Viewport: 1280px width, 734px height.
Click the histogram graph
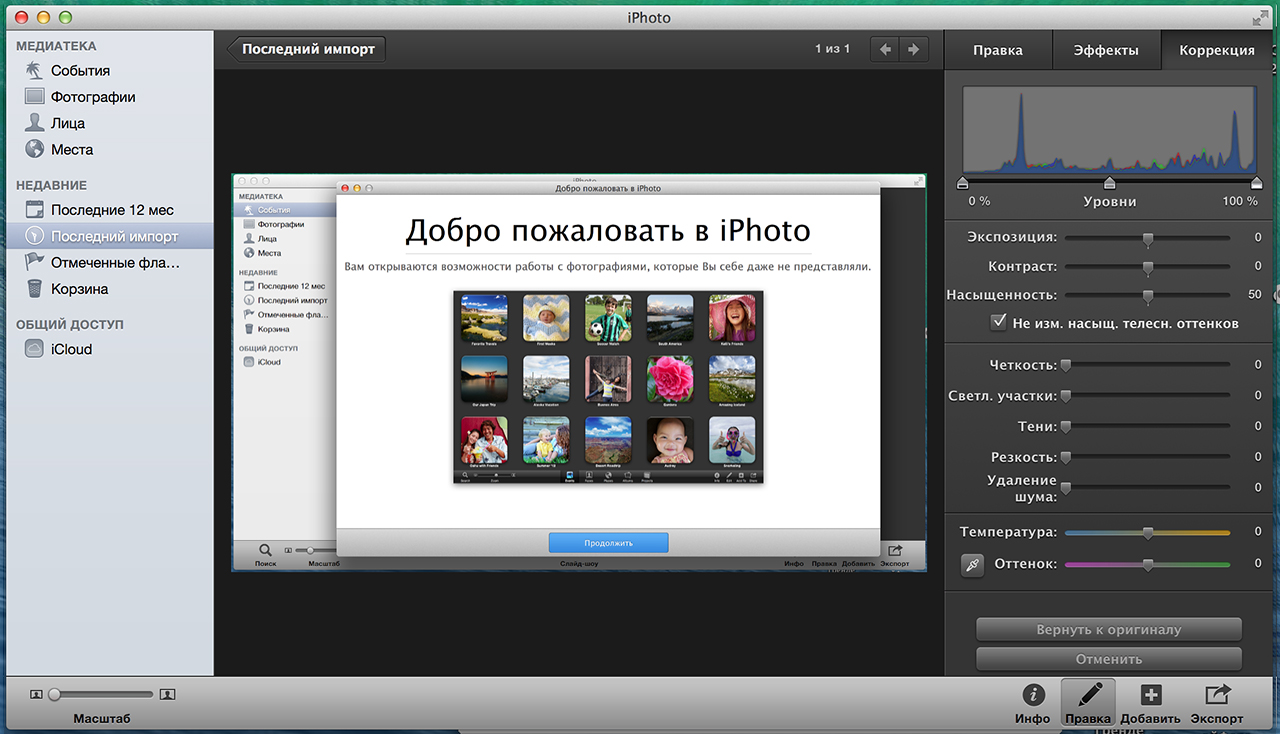1110,130
